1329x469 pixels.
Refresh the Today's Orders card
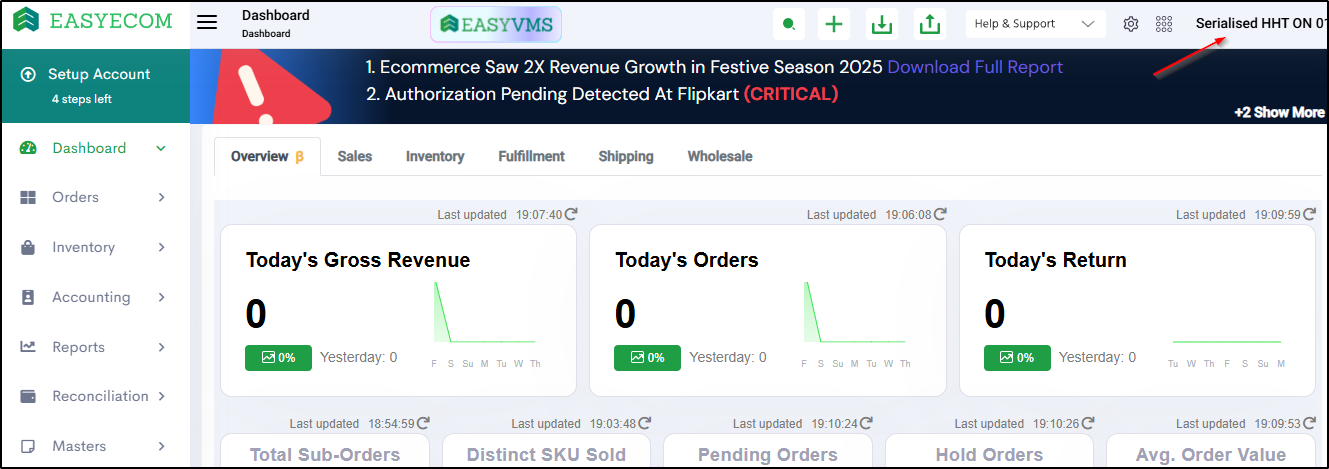coord(940,214)
